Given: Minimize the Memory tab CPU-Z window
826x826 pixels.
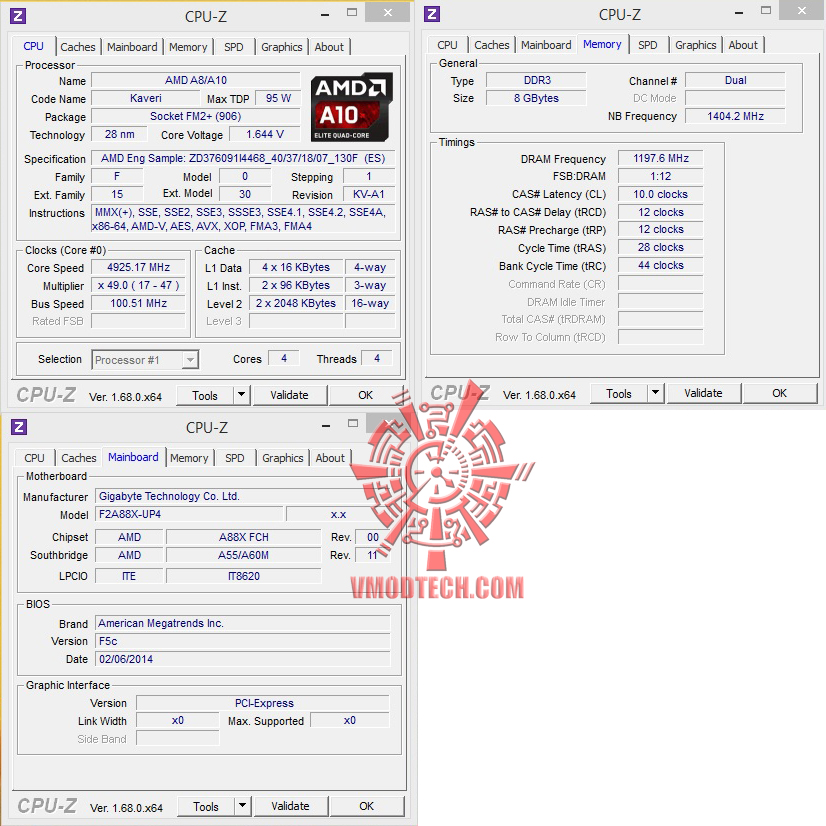Looking at the screenshot, I should pos(739,12).
